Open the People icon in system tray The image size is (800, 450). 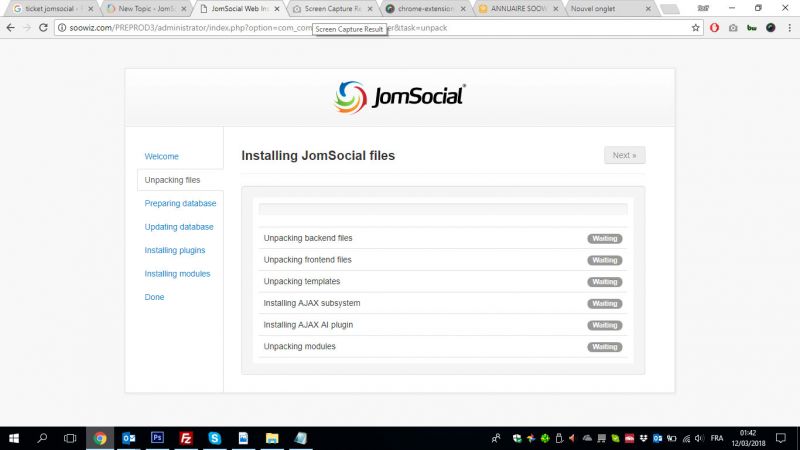pos(496,438)
